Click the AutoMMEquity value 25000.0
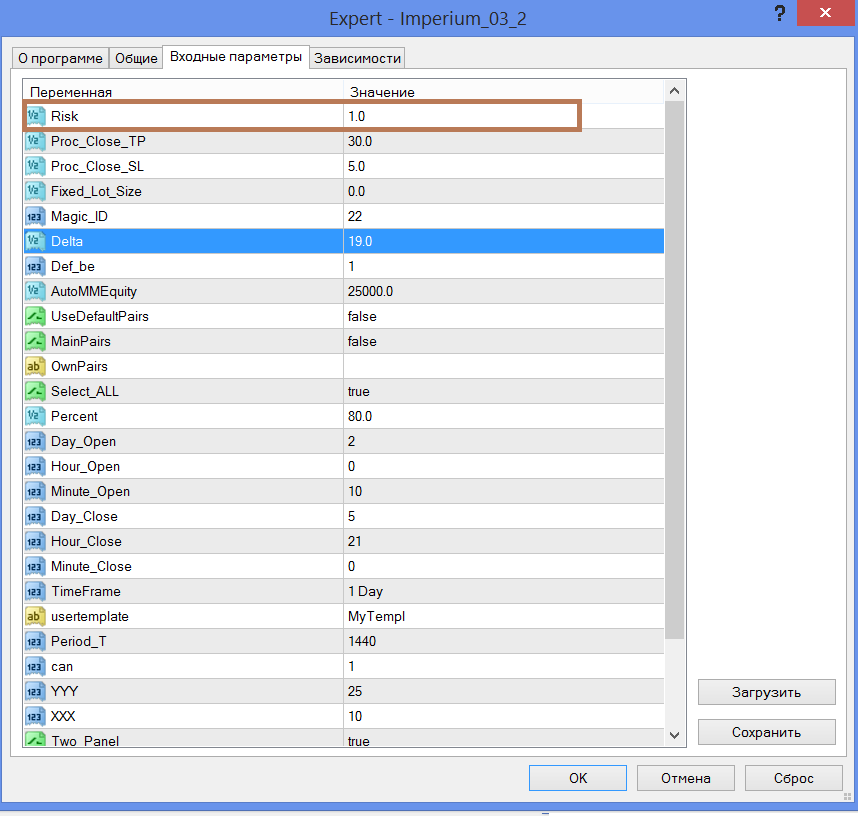 (370, 291)
